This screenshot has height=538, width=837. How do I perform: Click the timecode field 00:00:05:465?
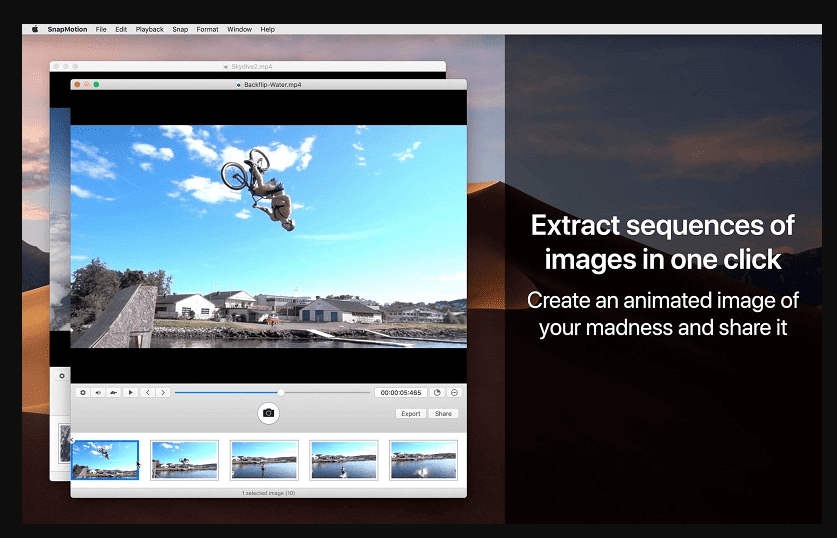[x=401, y=392]
